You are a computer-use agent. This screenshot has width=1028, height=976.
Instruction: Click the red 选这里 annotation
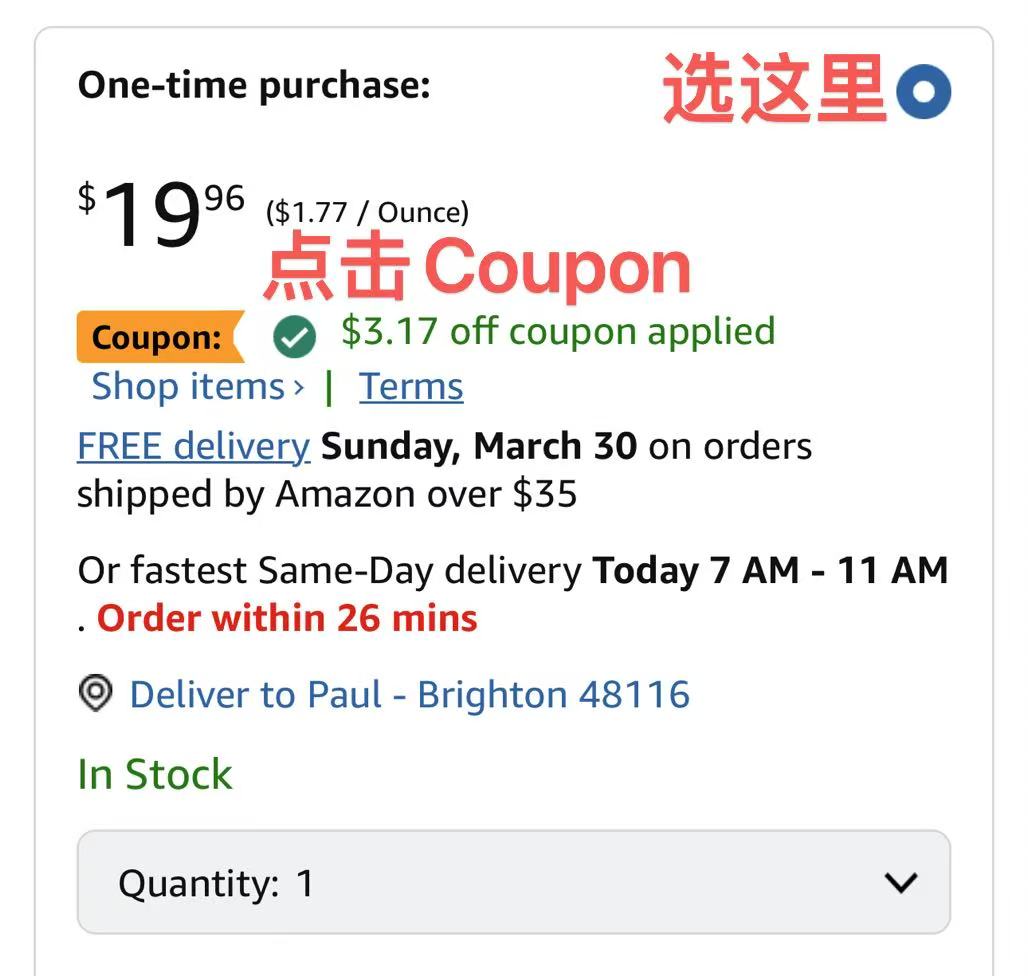(775, 90)
